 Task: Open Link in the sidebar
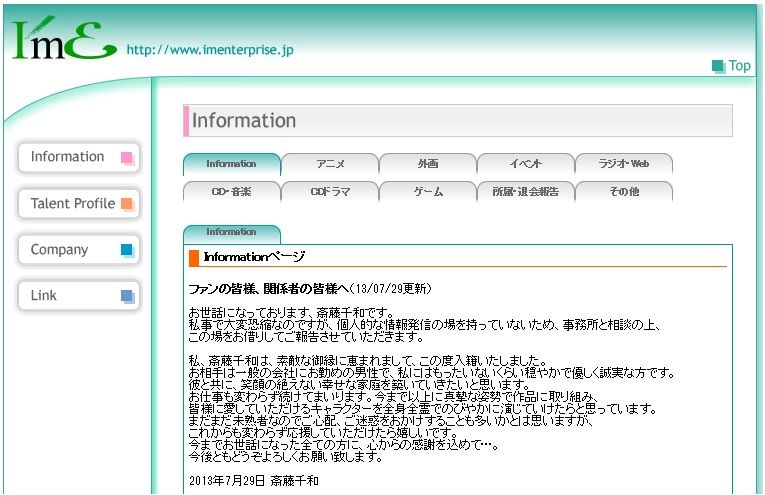(x=79, y=296)
